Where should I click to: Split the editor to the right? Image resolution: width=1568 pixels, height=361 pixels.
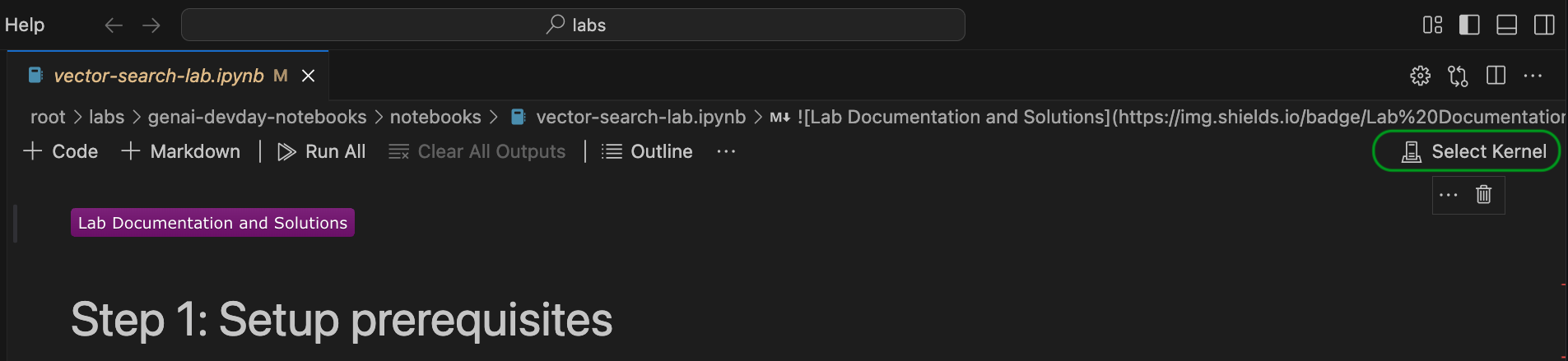click(x=1496, y=76)
